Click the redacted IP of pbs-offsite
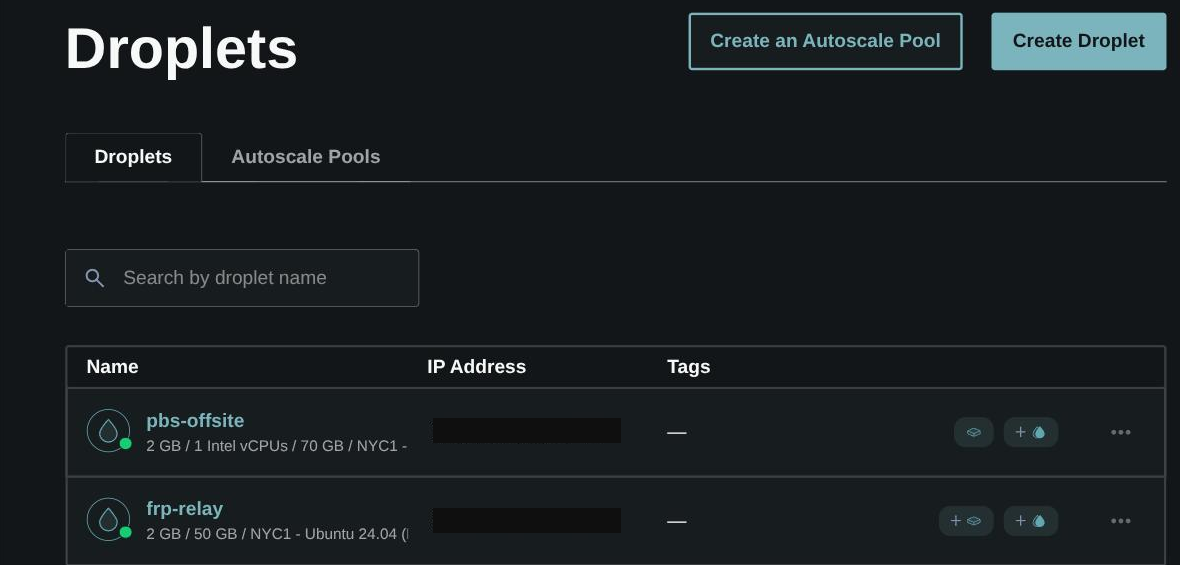Image resolution: width=1180 pixels, height=565 pixels. (527, 430)
